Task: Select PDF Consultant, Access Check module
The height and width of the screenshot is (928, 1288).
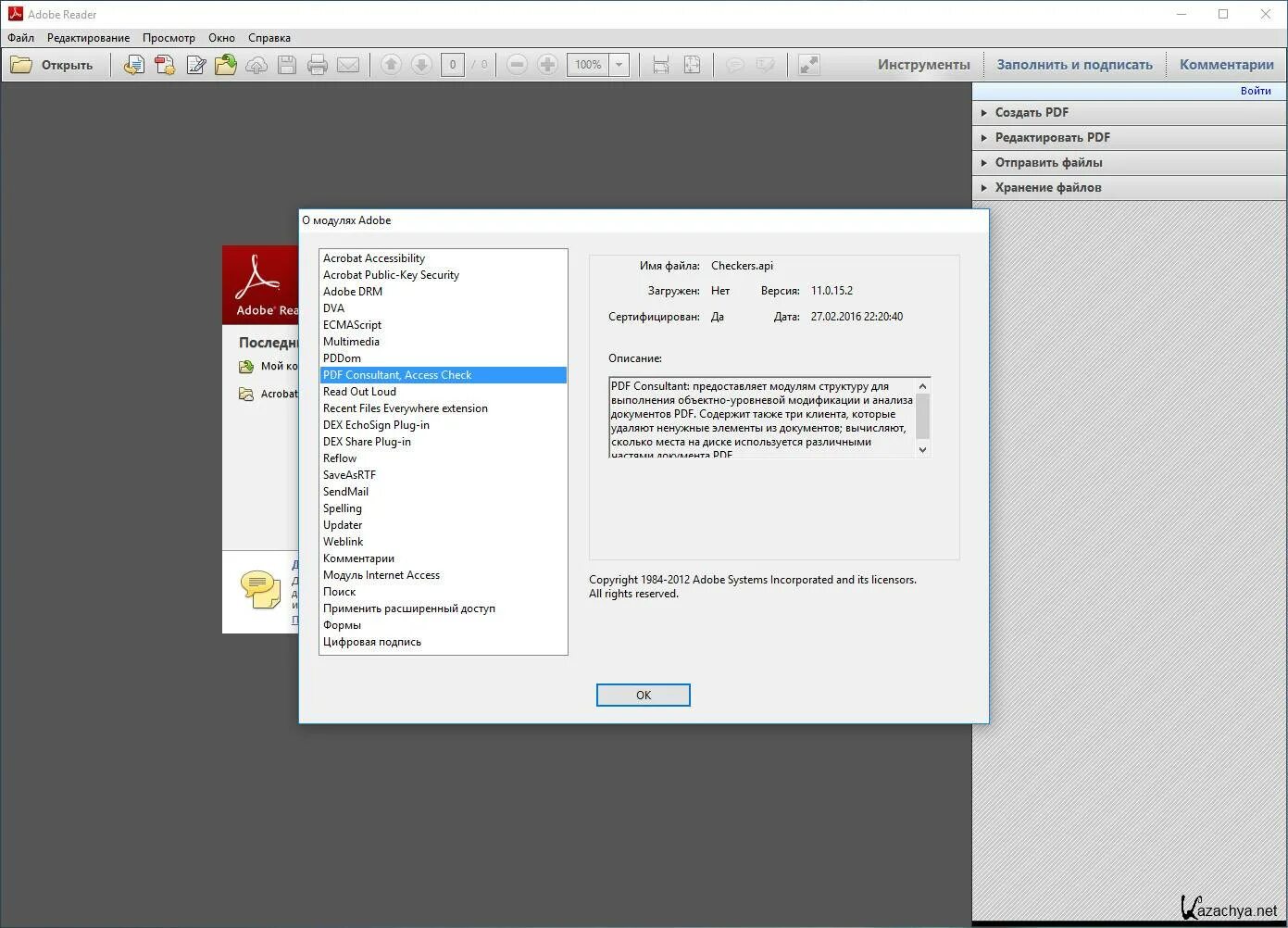Action: click(444, 375)
